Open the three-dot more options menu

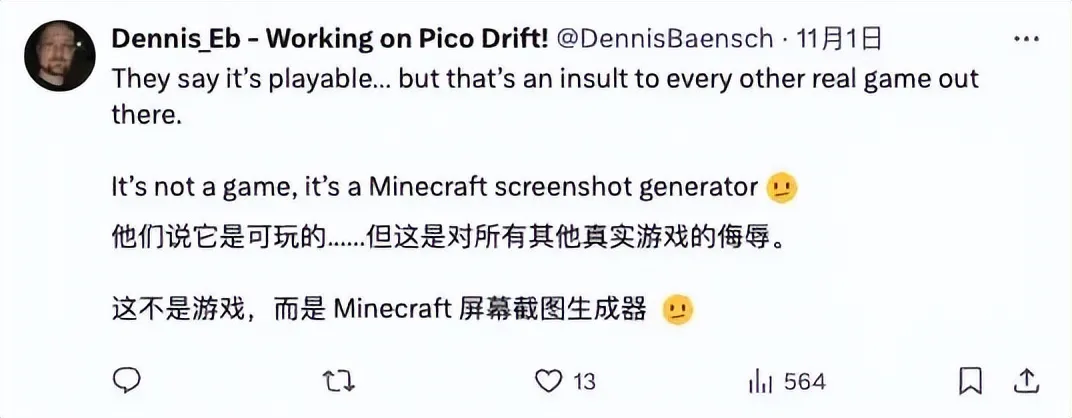coord(1026,39)
